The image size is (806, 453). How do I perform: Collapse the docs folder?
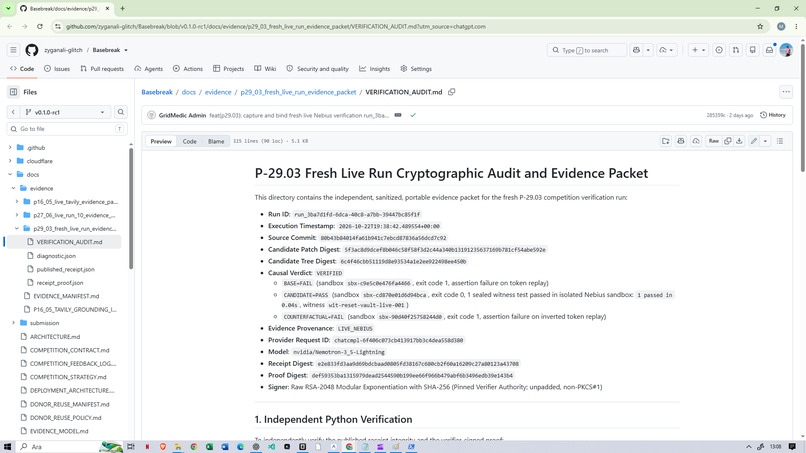(10, 174)
